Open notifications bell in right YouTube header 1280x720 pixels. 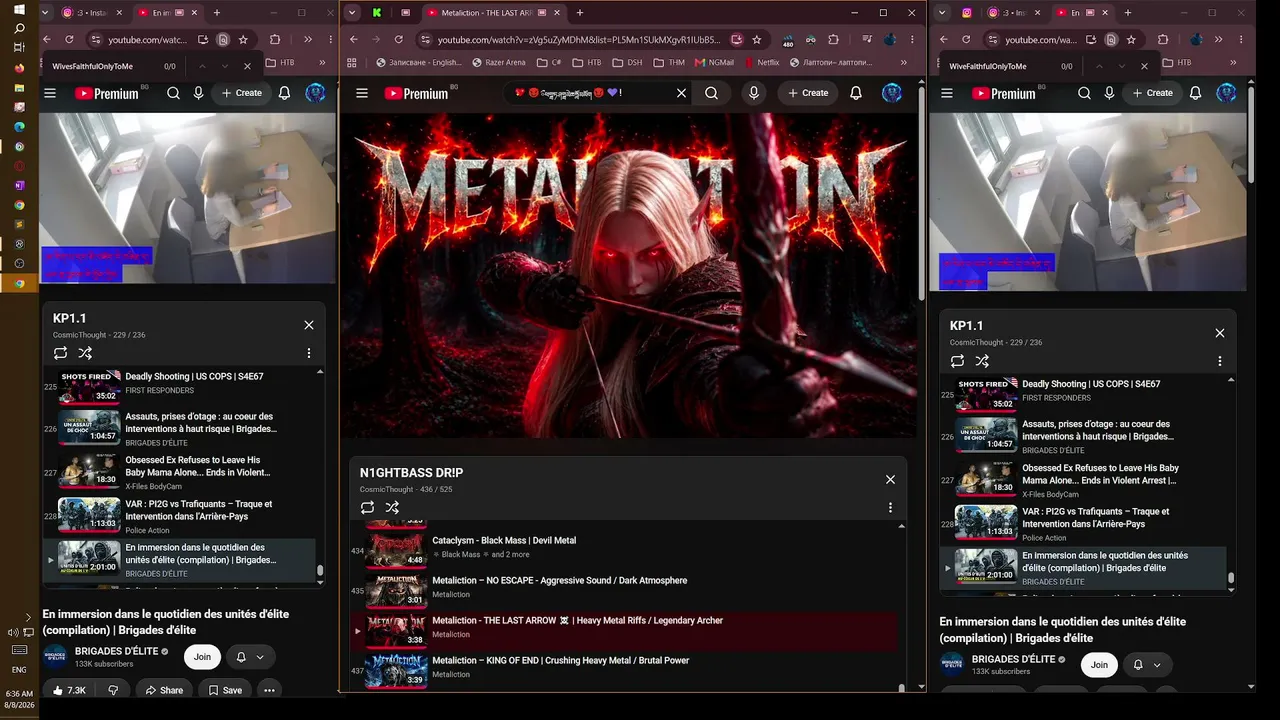(x=1196, y=93)
